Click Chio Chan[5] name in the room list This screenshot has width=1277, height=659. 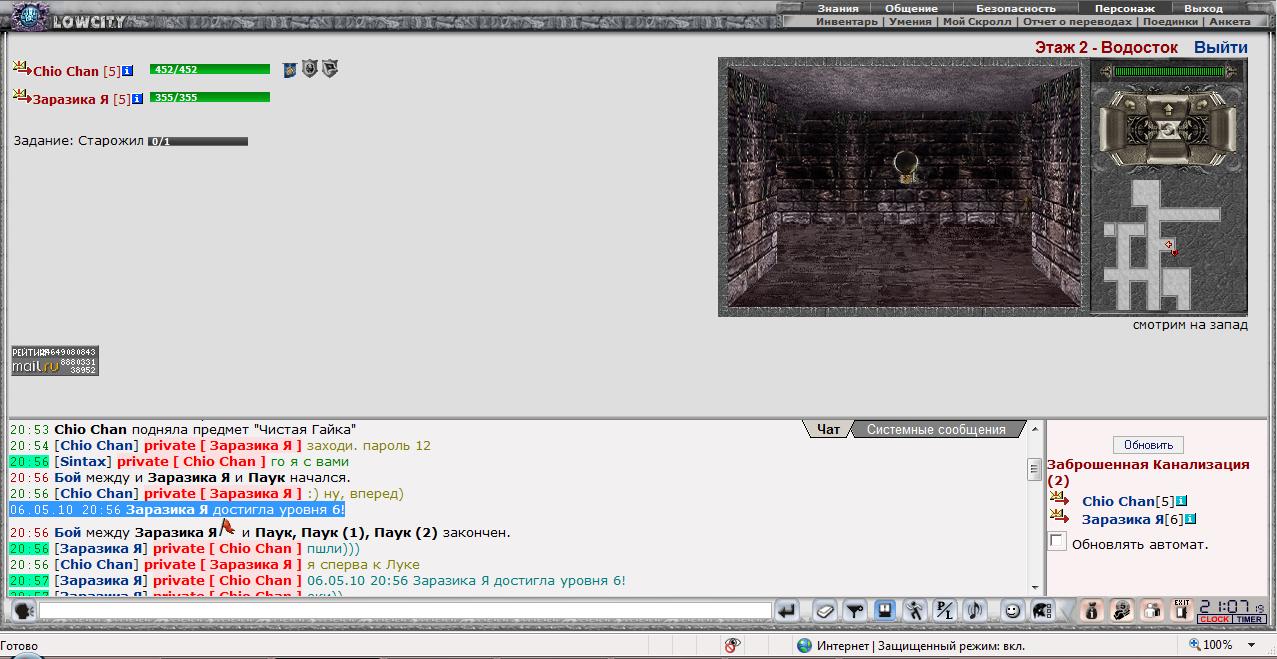click(1118, 501)
